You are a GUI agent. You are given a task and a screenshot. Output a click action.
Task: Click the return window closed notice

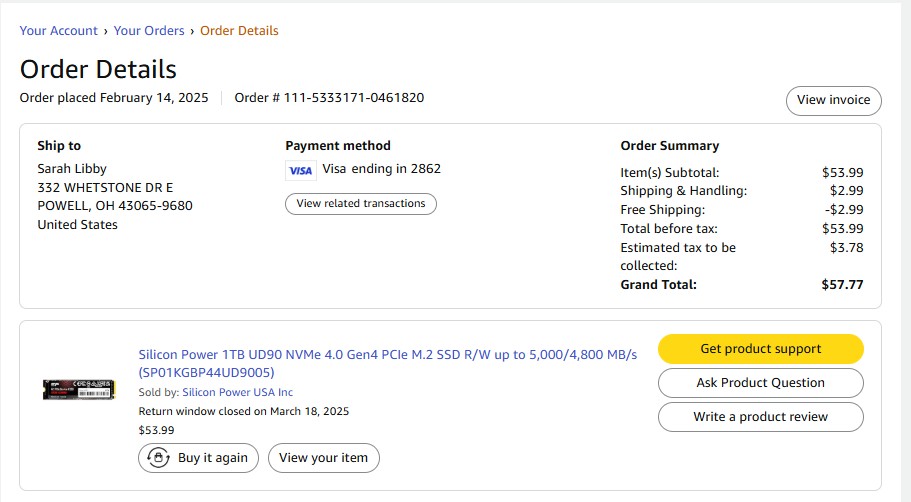tap(243, 411)
